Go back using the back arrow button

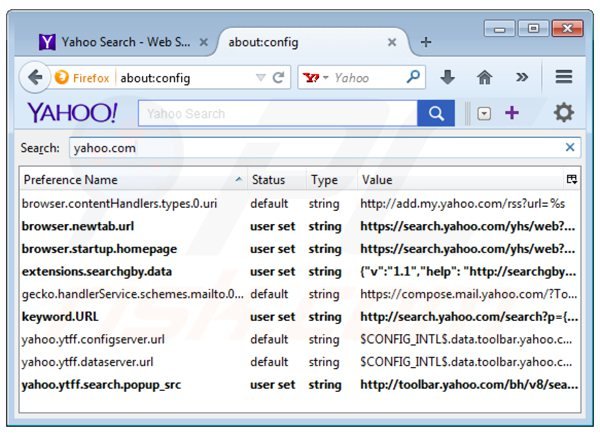pyautogui.click(x=35, y=78)
